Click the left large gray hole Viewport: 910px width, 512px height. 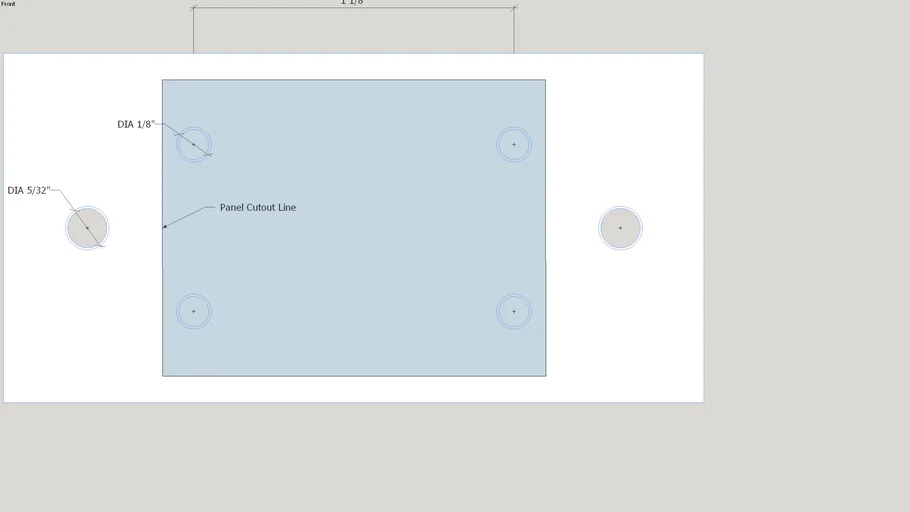[87, 228]
